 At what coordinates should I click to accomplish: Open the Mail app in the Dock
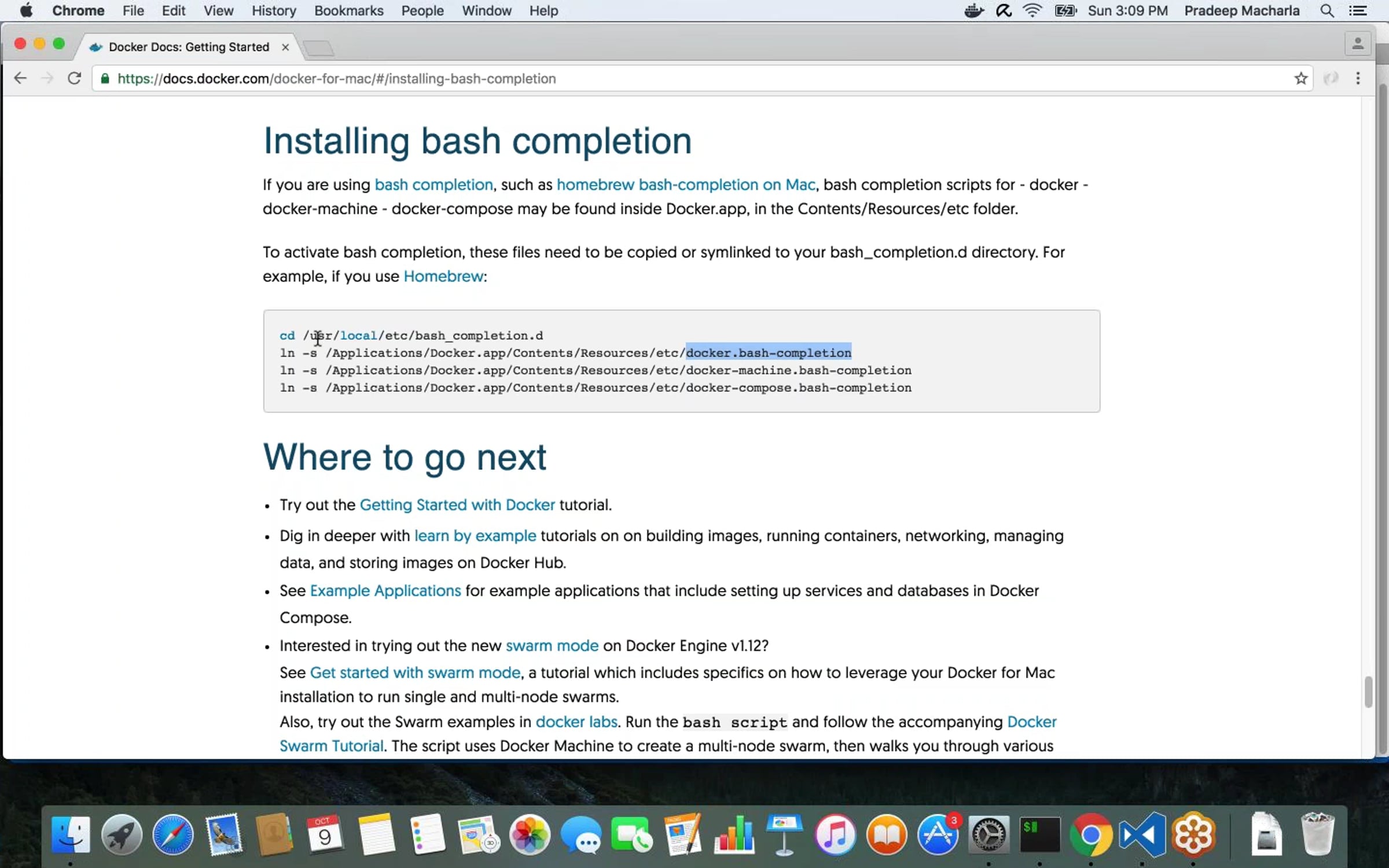(x=224, y=834)
